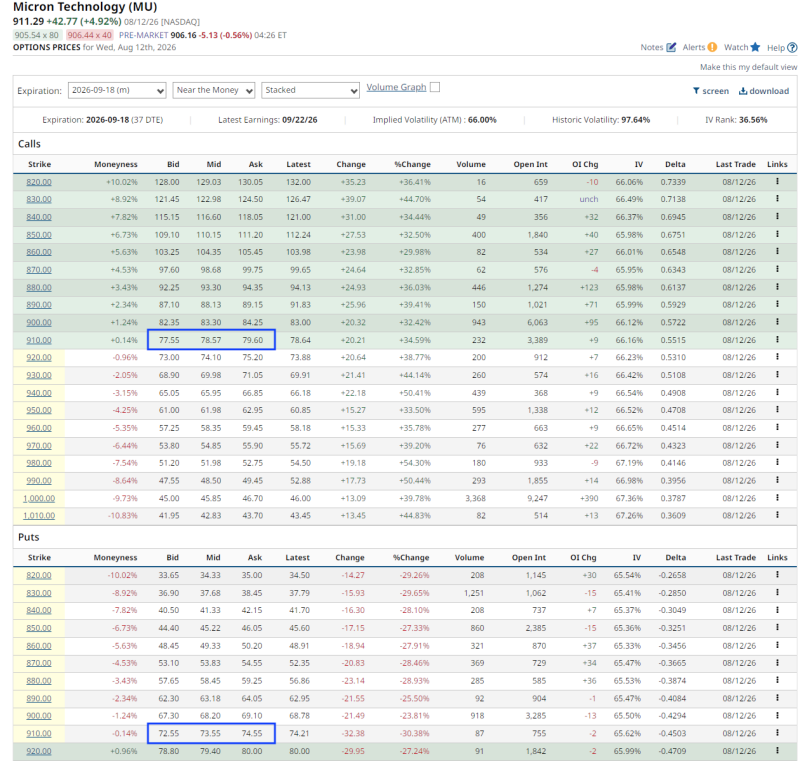Open links menu for 880.00 call

pos(778,287)
